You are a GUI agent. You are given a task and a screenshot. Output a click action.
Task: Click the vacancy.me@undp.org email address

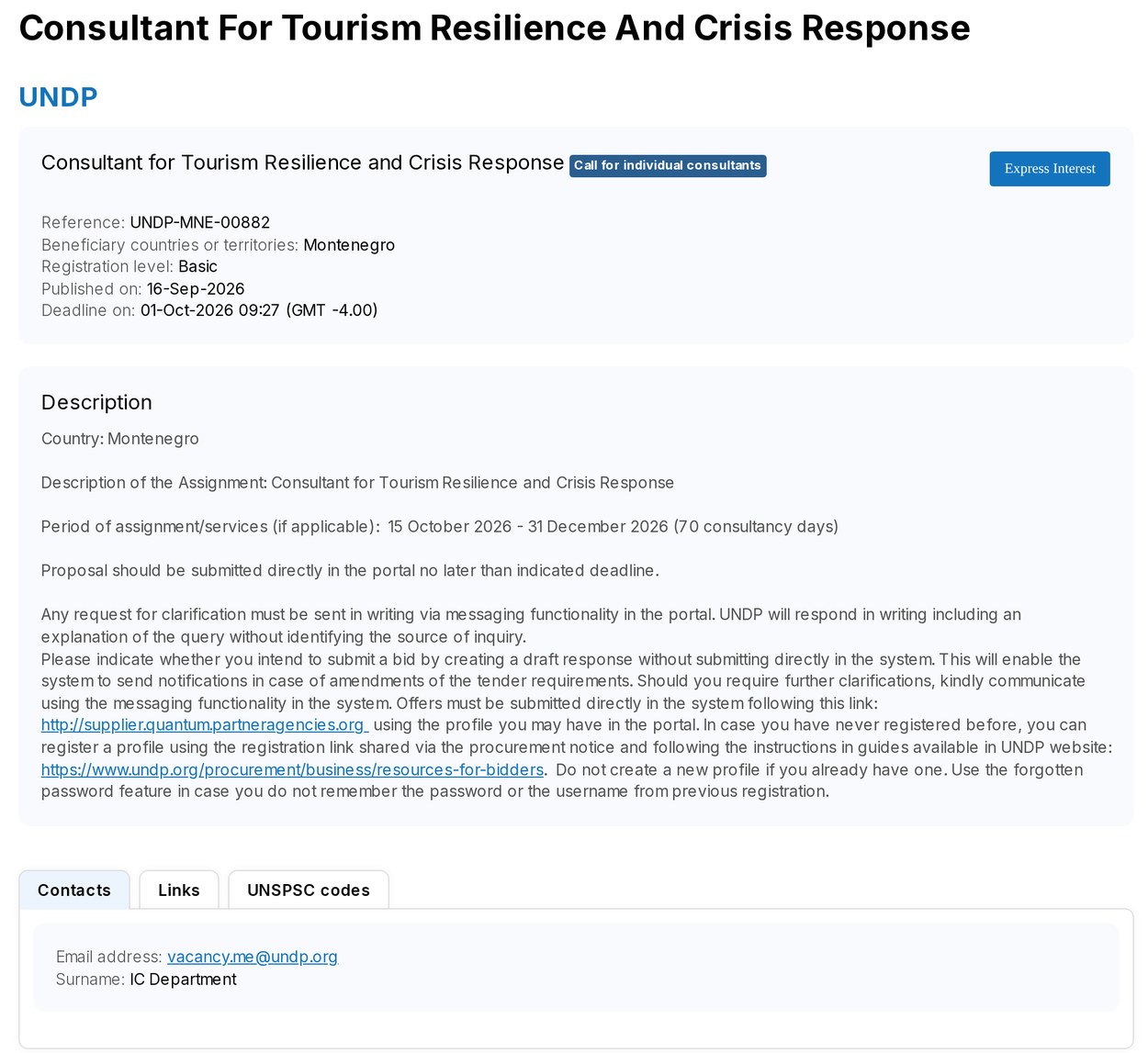point(253,957)
